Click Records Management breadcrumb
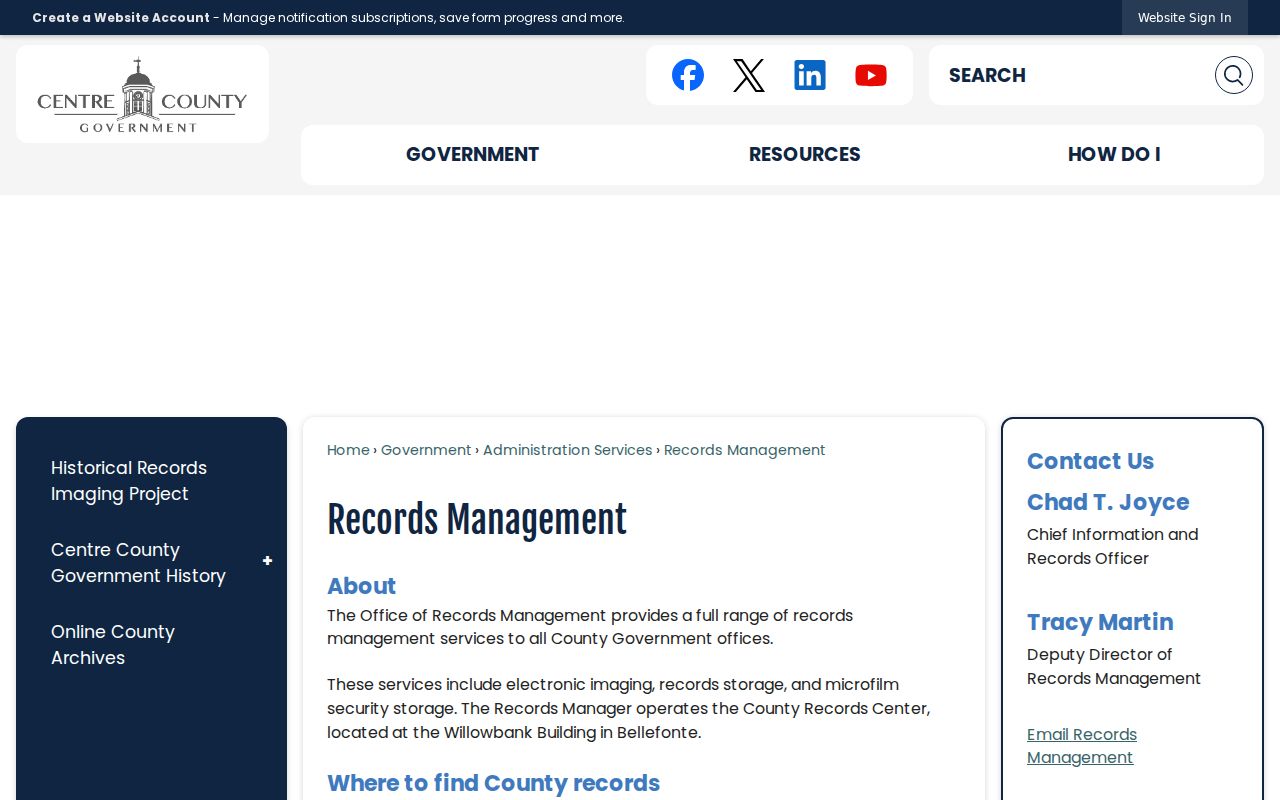The width and height of the screenshot is (1280, 800). [745, 450]
